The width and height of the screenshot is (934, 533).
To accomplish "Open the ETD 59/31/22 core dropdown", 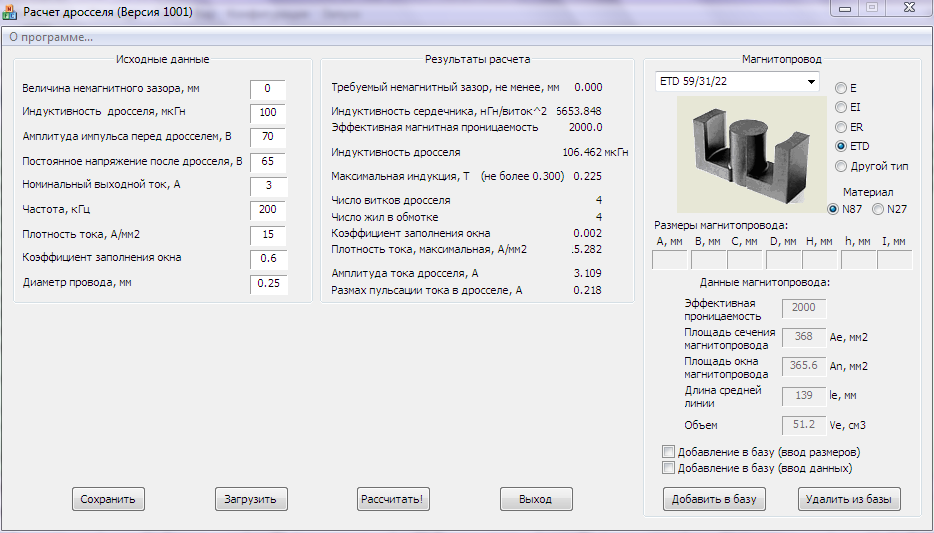I will click(737, 82).
